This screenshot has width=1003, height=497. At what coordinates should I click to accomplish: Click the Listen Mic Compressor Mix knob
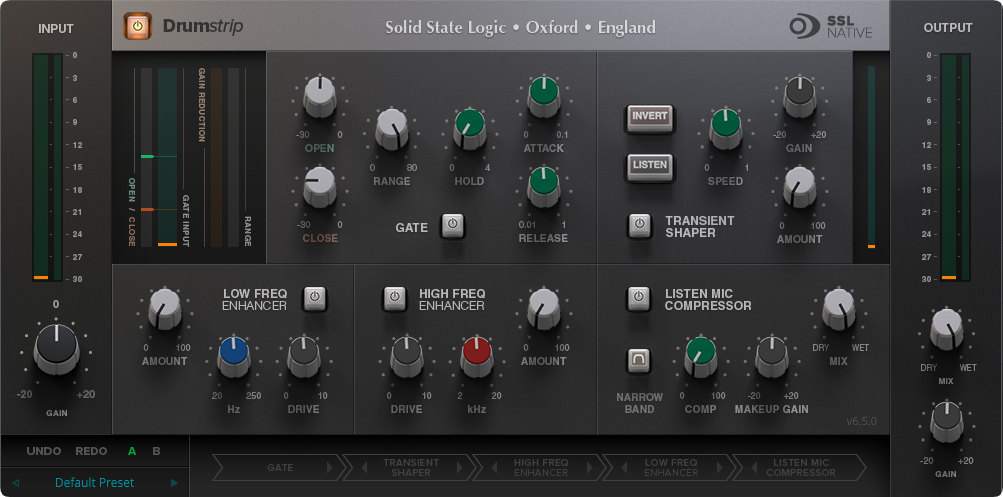coord(839,308)
